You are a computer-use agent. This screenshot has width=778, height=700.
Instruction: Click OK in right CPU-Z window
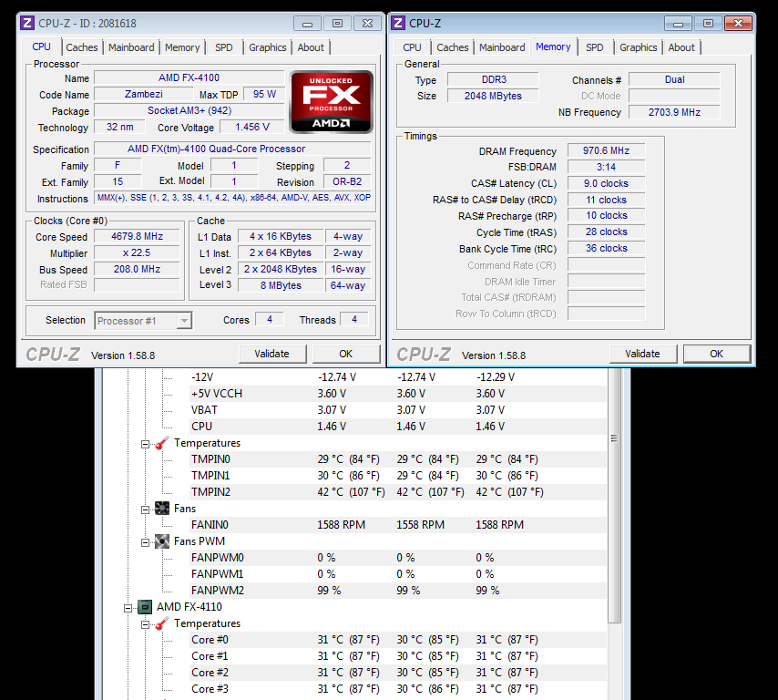[716, 354]
